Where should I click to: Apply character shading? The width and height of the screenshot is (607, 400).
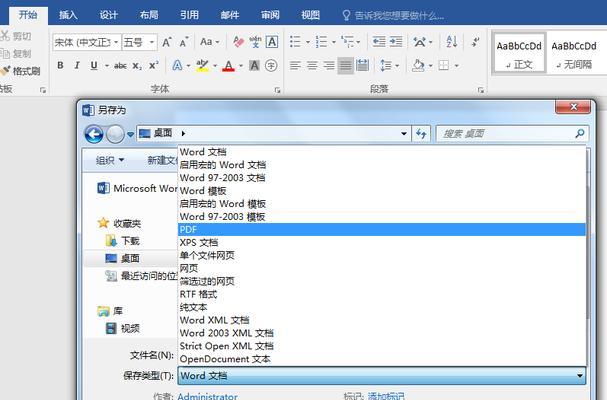pos(254,65)
